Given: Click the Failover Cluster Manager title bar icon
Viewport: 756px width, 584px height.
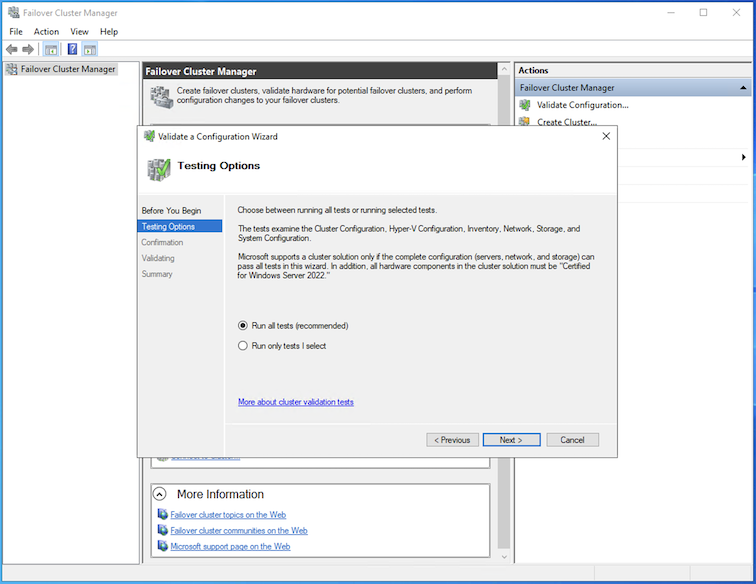Looking at the screenshot, I should tap(14, 13).
